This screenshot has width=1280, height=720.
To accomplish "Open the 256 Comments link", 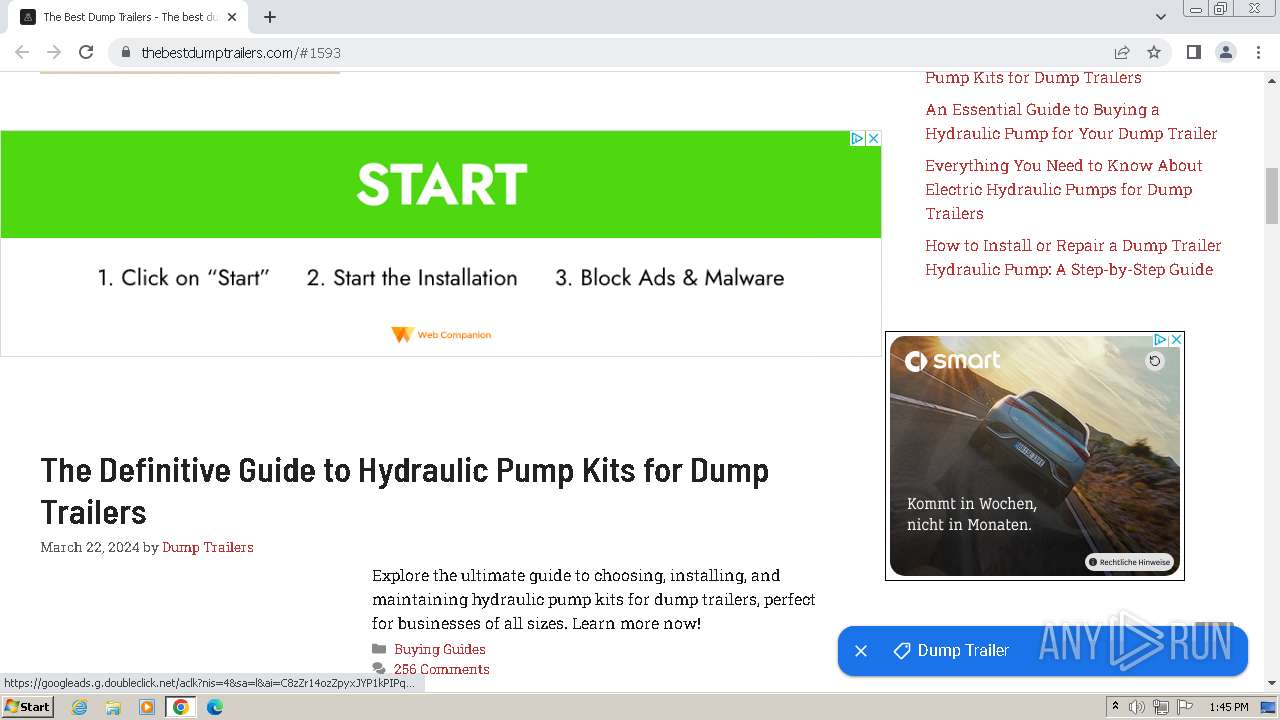I will coord(442,669).
